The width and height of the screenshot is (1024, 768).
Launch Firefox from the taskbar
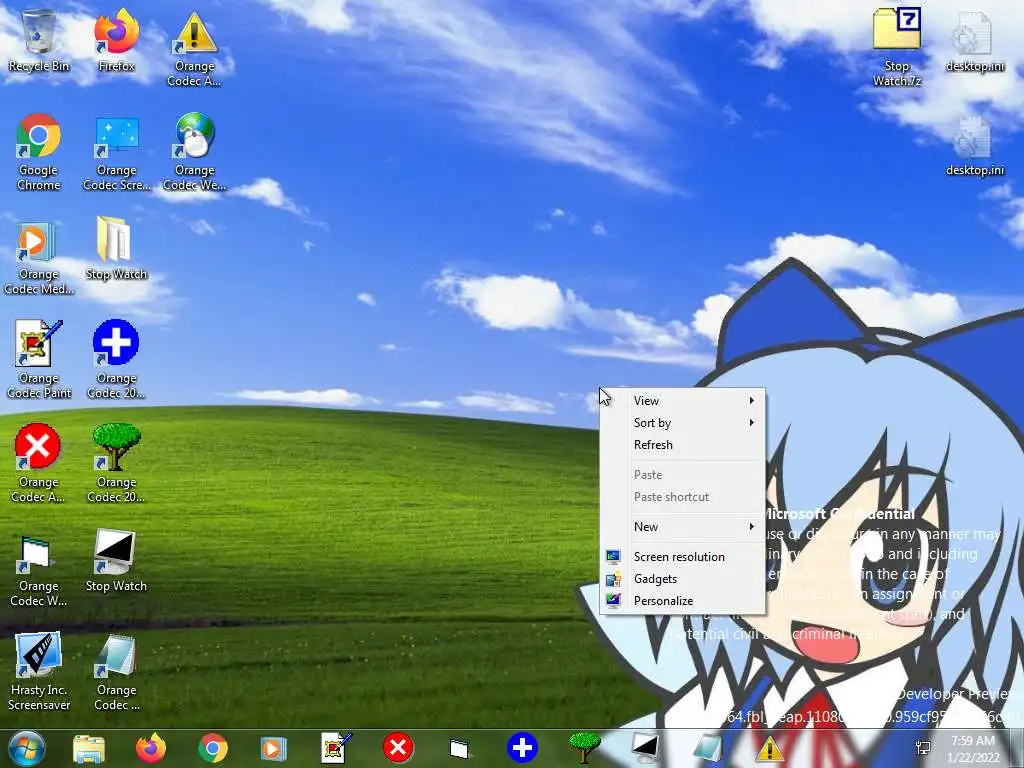pos(151,748)
